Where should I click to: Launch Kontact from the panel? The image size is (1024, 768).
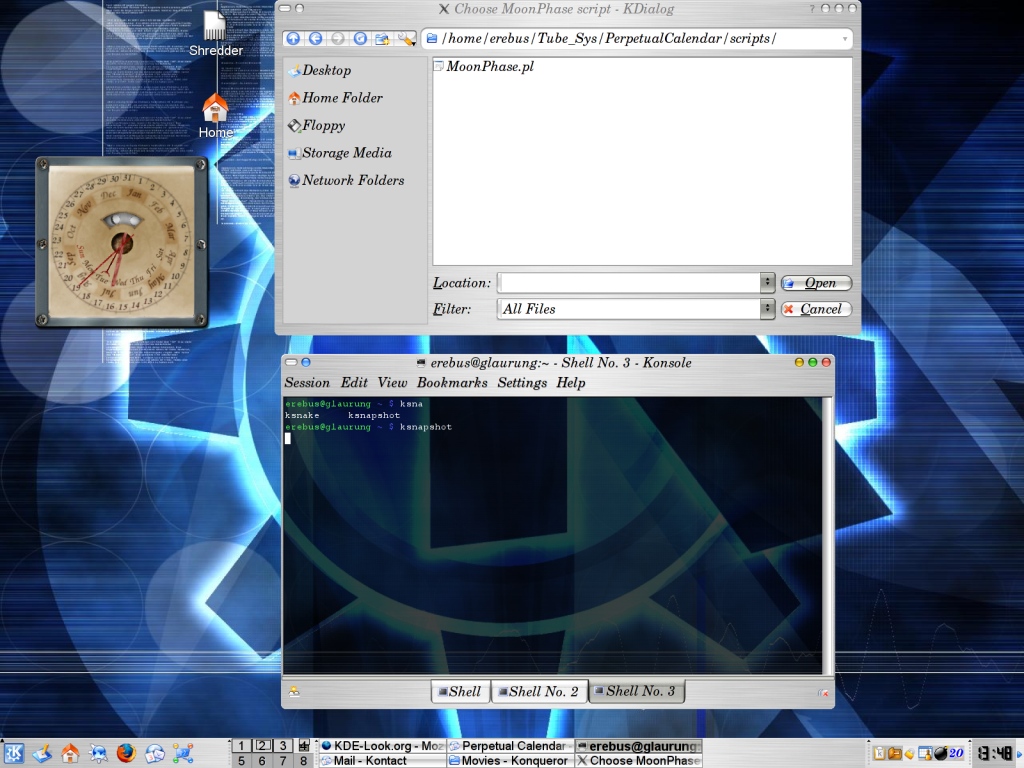(x=155, y=753)
